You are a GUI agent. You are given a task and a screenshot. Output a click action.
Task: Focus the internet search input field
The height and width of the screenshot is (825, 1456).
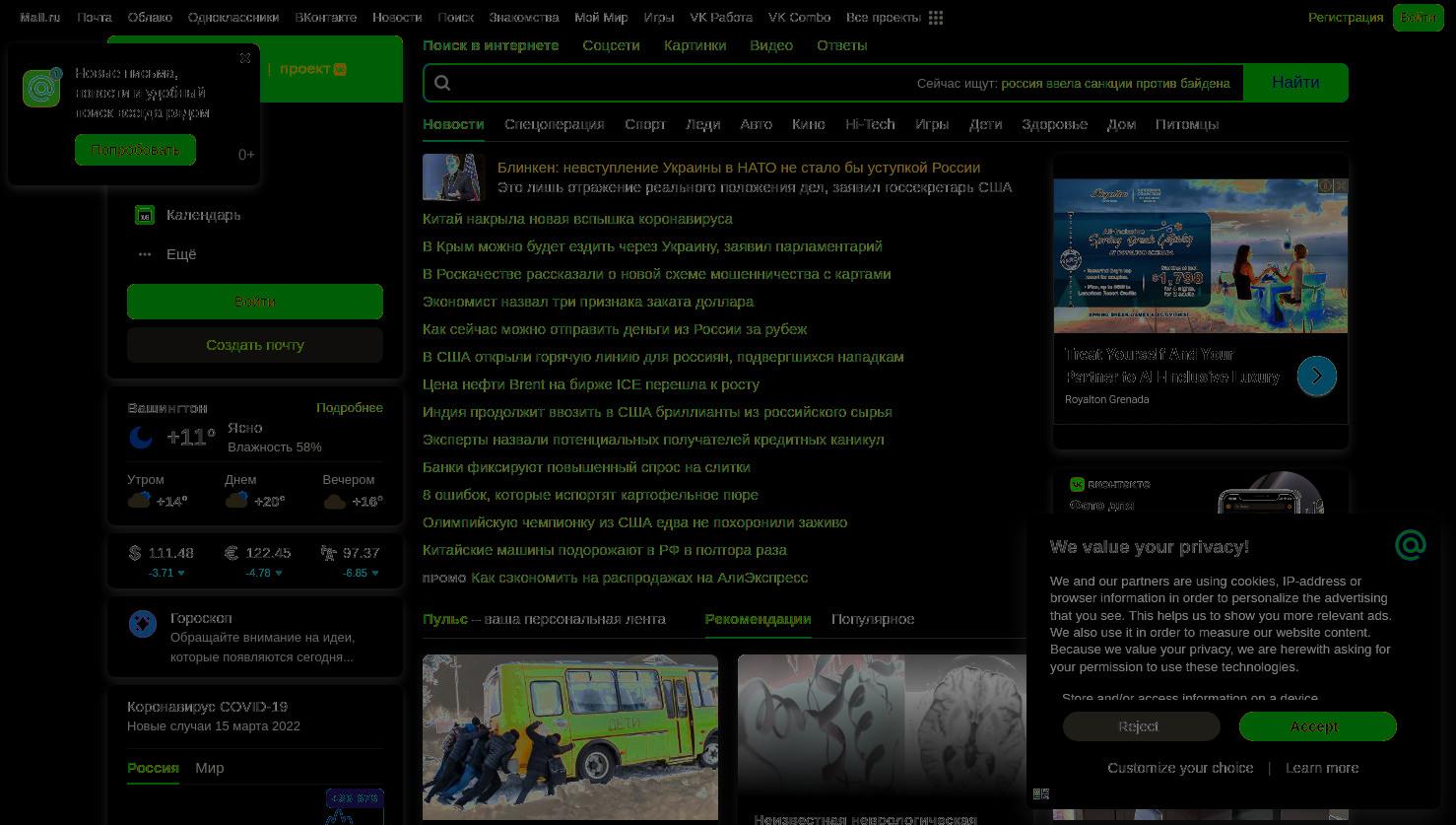click(833, 83)
